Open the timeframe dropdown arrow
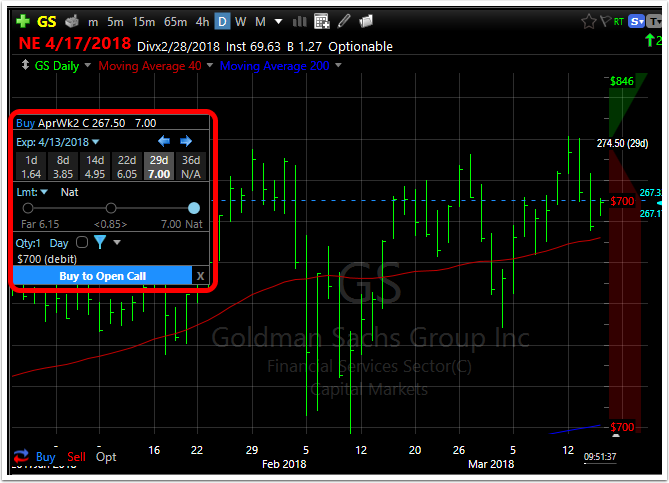Image resolution: width=669 pixels, height=483 pixels. click(278, 21)
